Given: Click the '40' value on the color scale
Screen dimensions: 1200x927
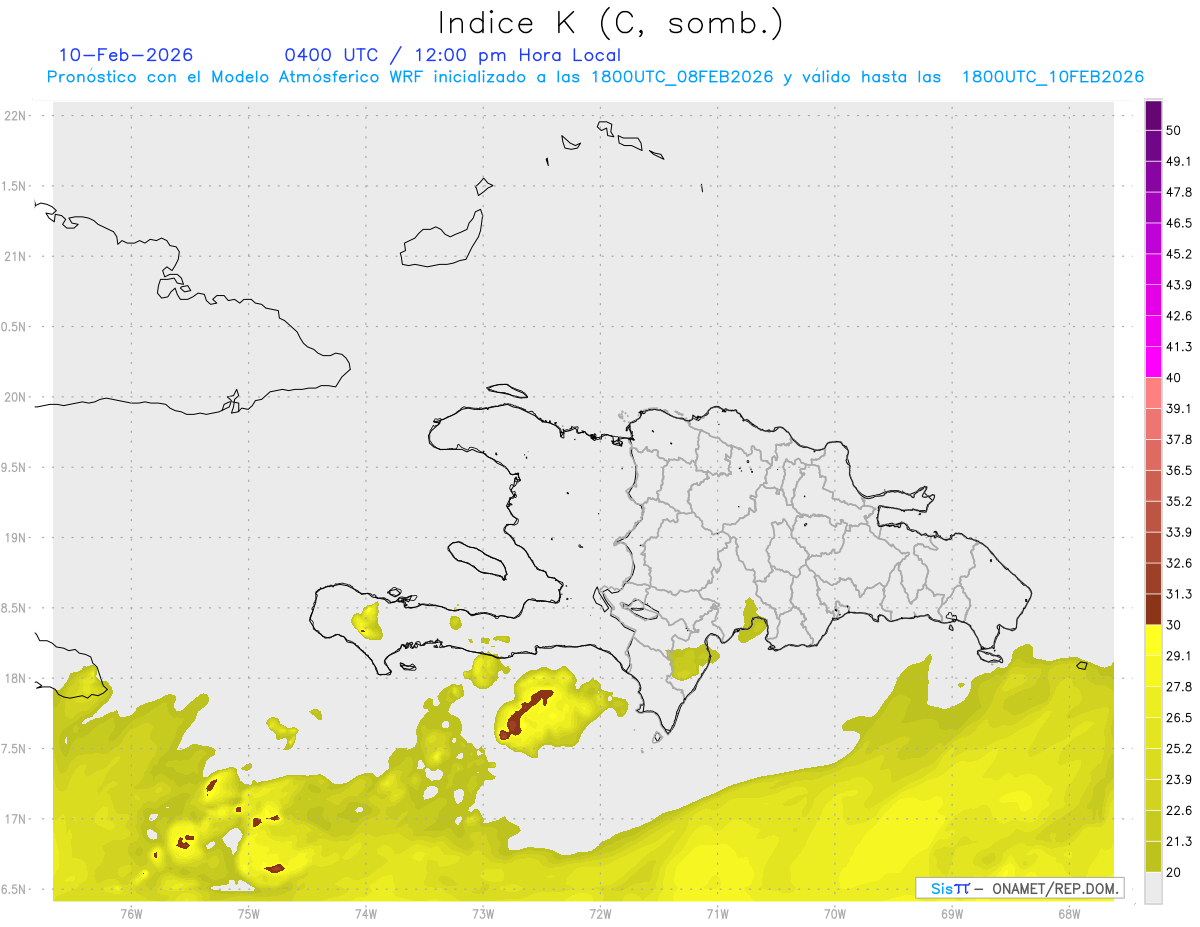Looking at the screenshot, I should point(1175,378).
